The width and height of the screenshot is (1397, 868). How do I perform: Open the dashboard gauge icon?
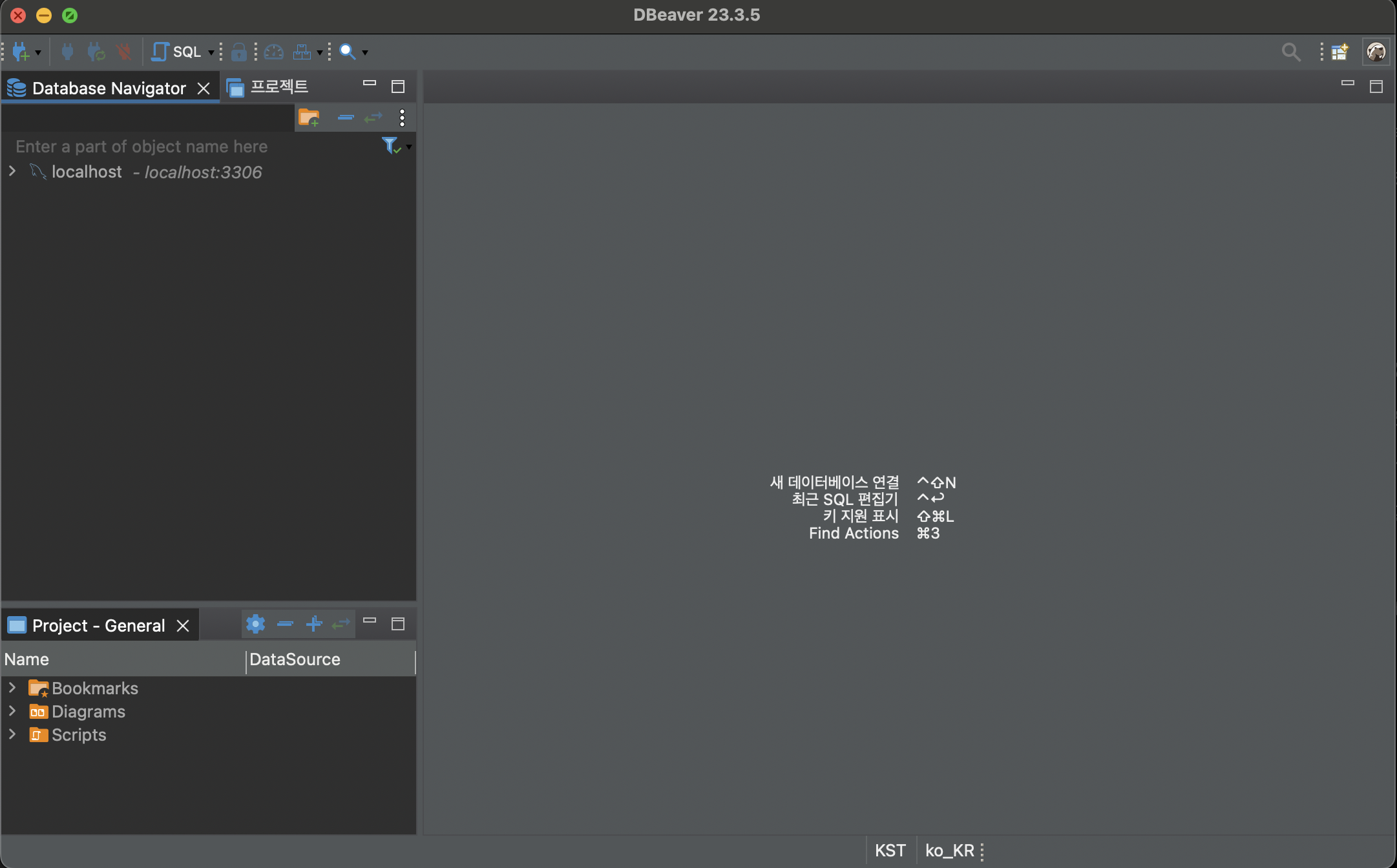[x=274, y=52]
